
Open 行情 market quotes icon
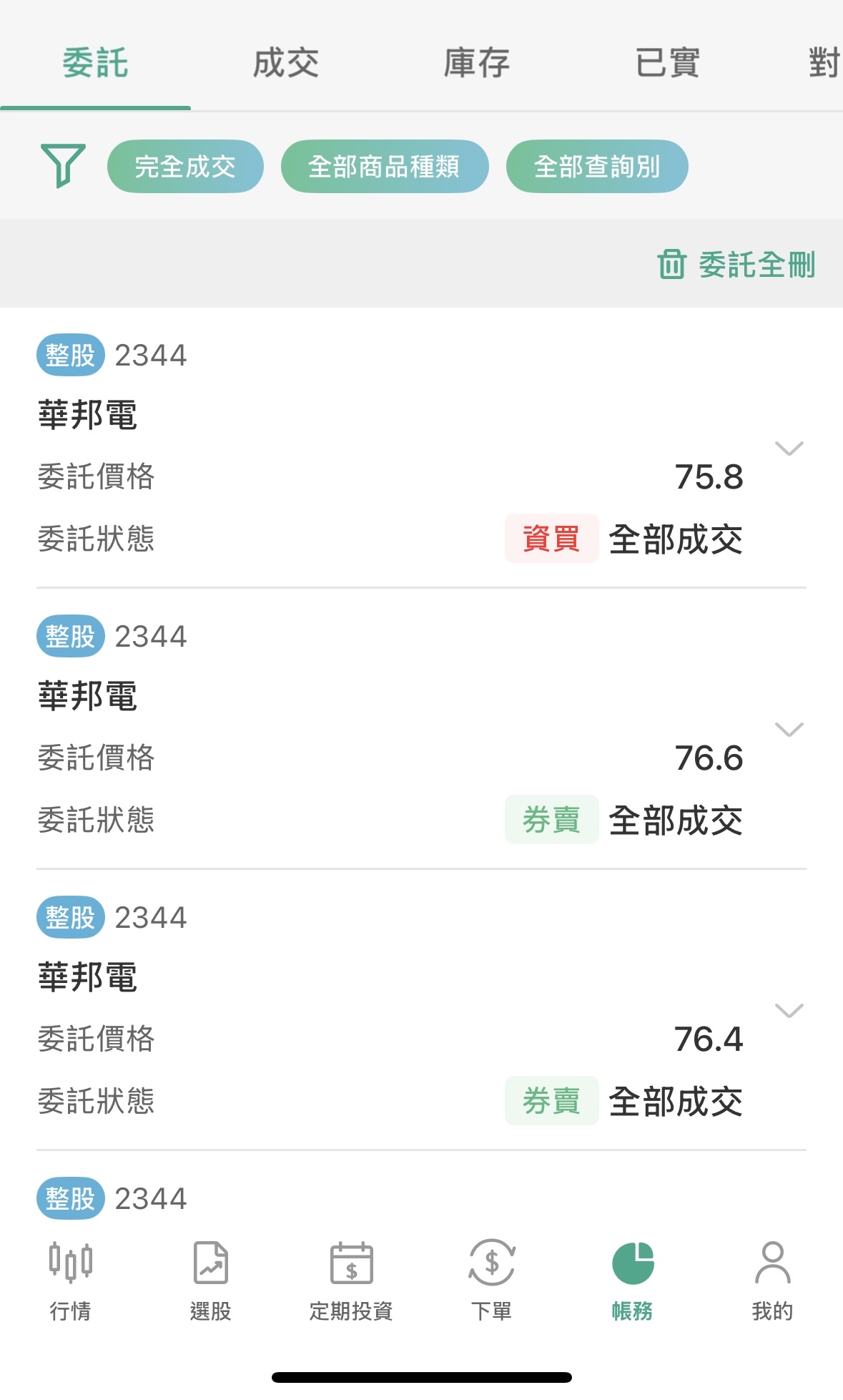[70, 1263]
